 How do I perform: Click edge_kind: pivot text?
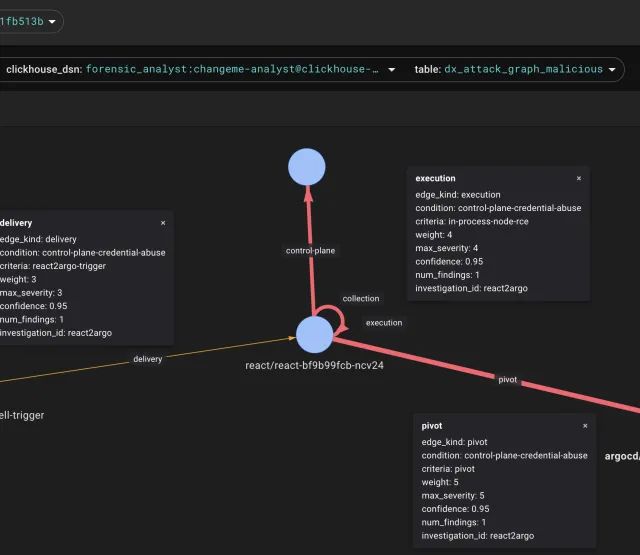(x=455, y=442)
